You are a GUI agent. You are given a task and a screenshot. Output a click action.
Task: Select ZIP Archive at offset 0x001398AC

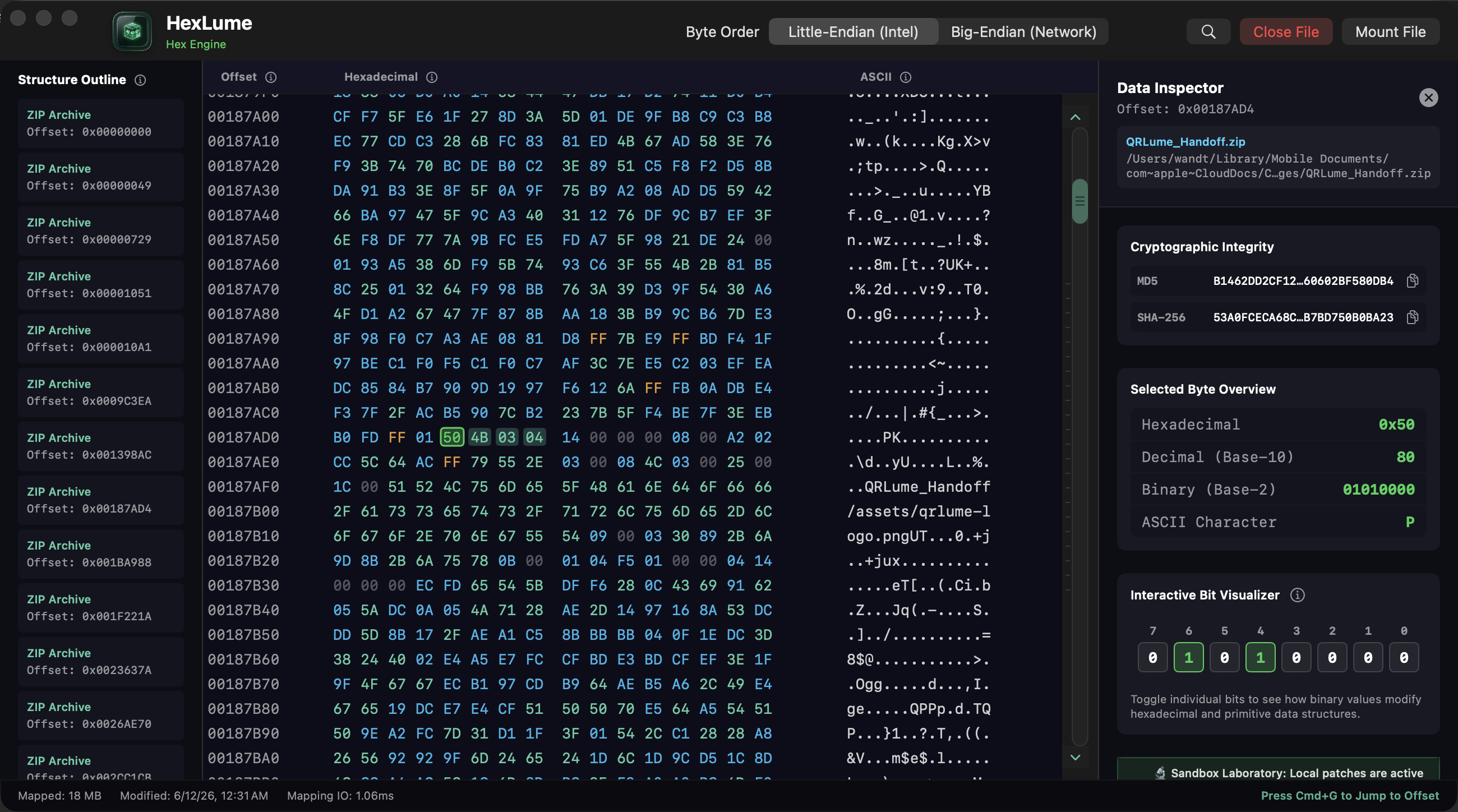click(x=101, y=446)
